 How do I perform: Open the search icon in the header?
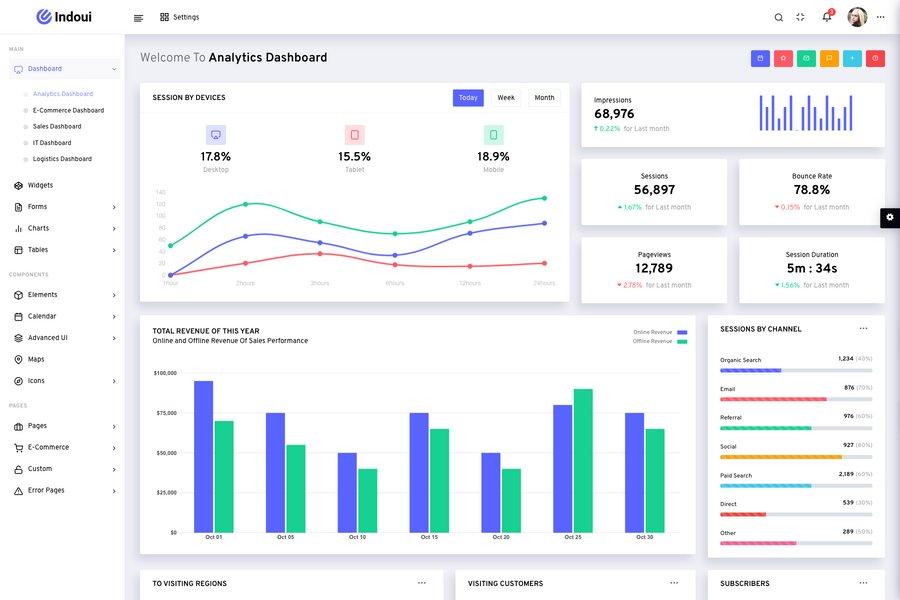(777, 15)
